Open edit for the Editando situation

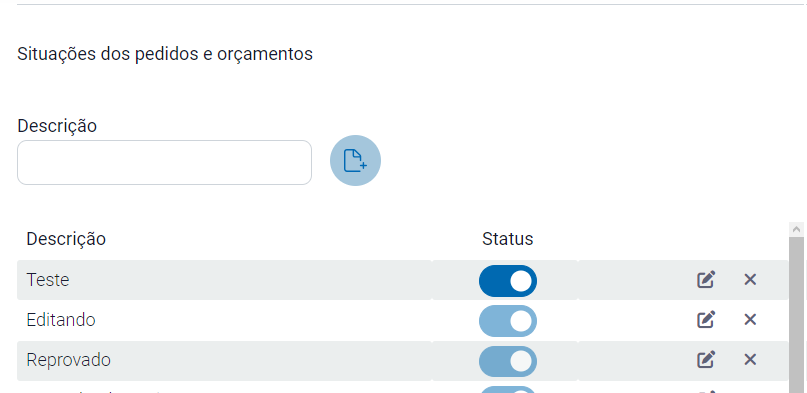[x=706, y=319]
